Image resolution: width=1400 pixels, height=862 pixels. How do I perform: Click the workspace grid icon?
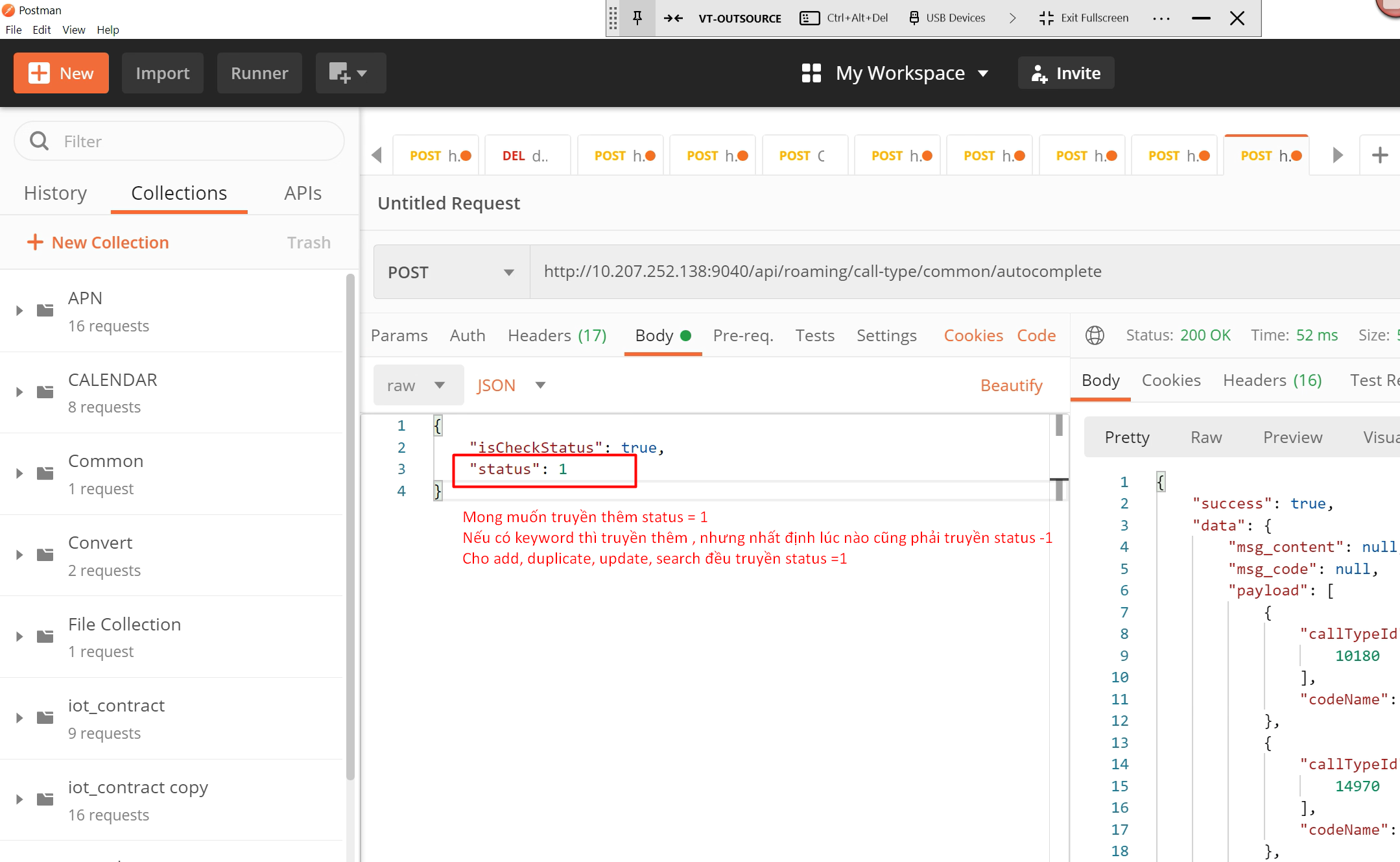[811, 73]
